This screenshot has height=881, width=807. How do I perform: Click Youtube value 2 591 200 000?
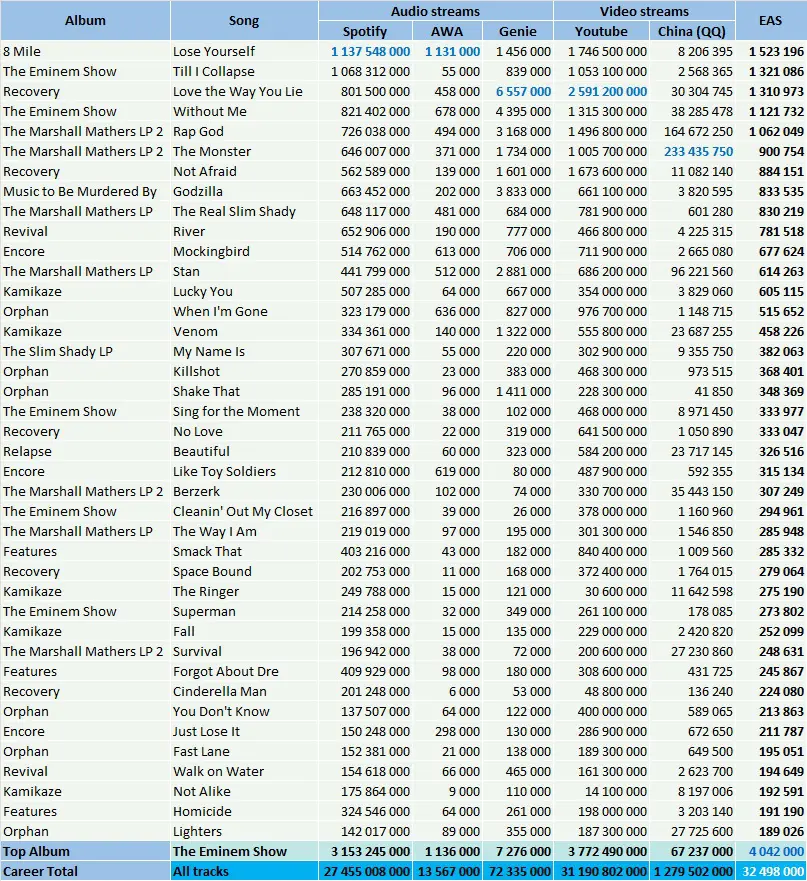coord(607,92)
